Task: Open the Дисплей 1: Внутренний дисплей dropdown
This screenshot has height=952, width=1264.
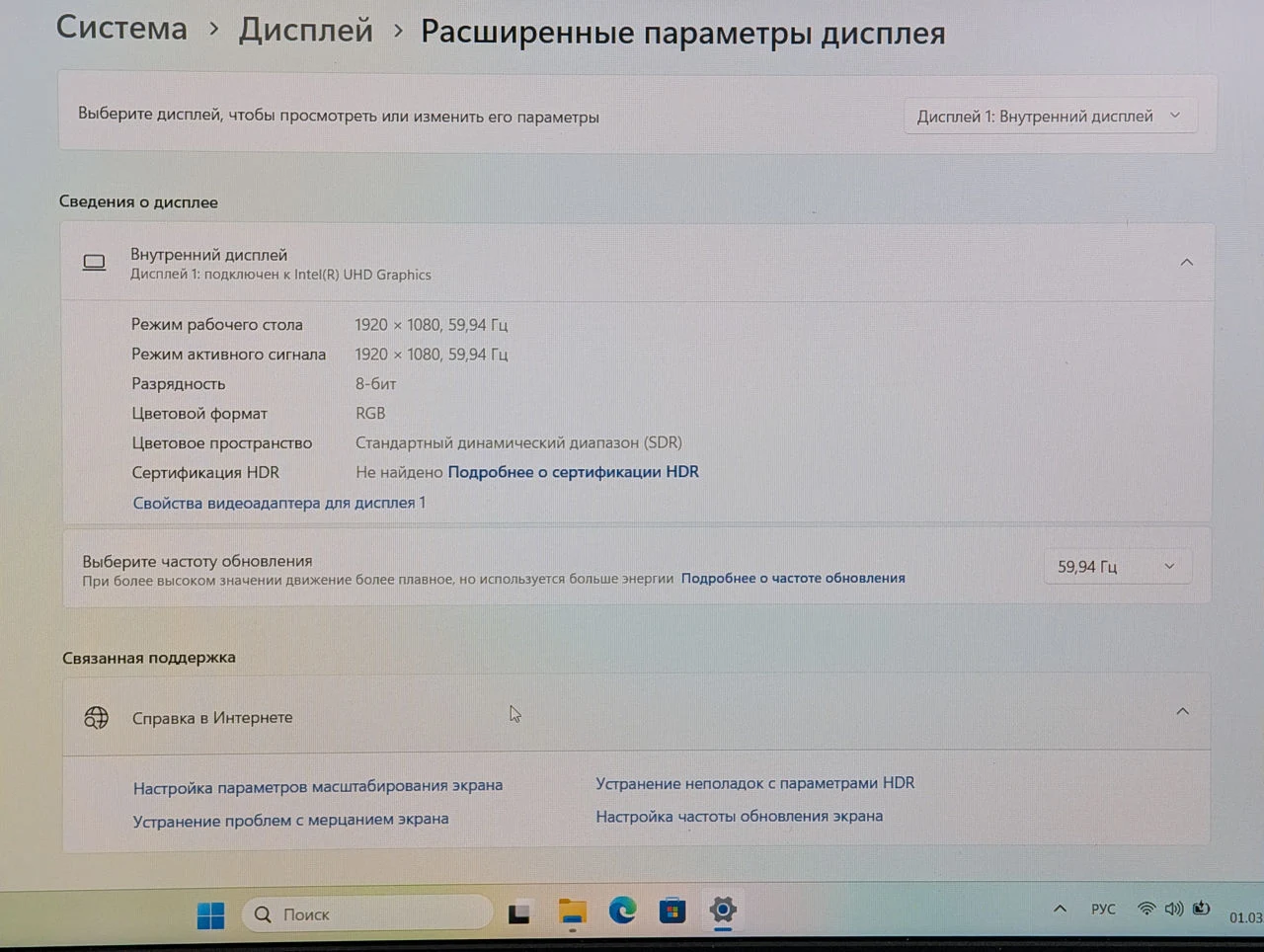Action: [x=1050, y=117]
